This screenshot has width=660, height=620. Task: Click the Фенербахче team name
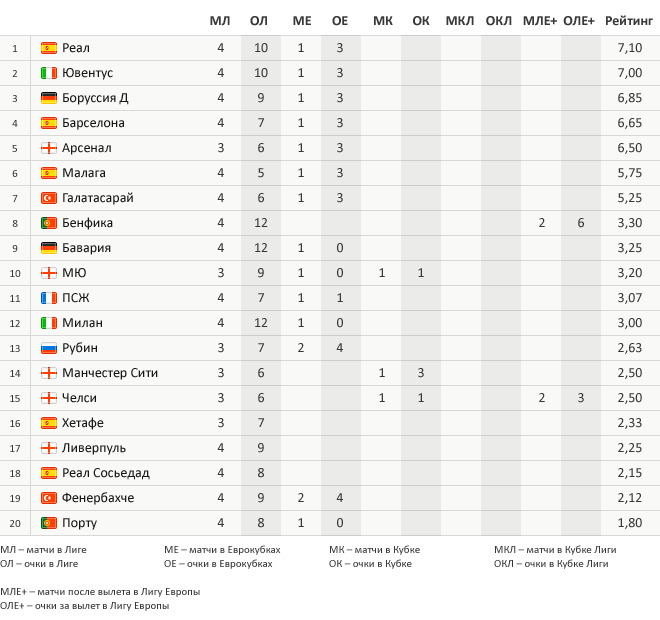point(98,498)
